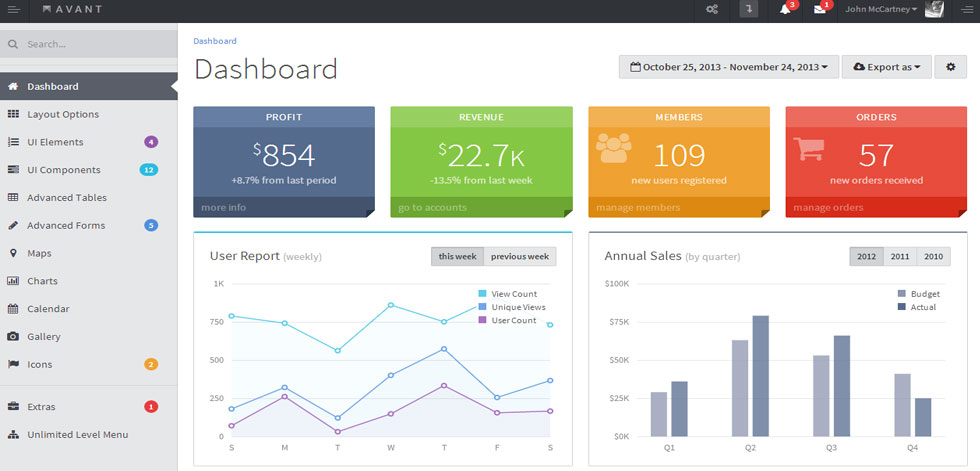The width and height of the screenshot is (980, 471).
Task: Click the Actual legend swatch
Action: click(x=902, y=307)
